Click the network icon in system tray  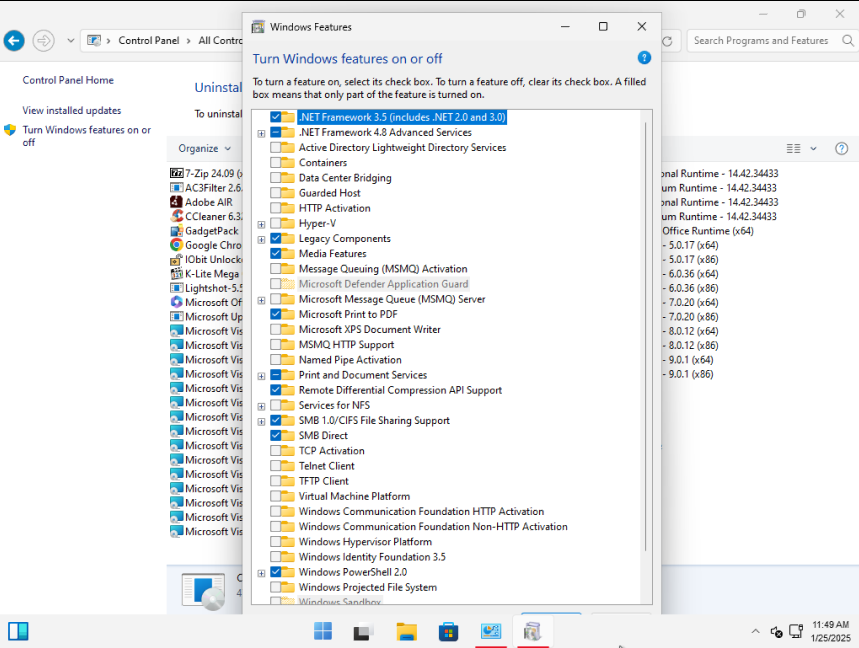796,631
